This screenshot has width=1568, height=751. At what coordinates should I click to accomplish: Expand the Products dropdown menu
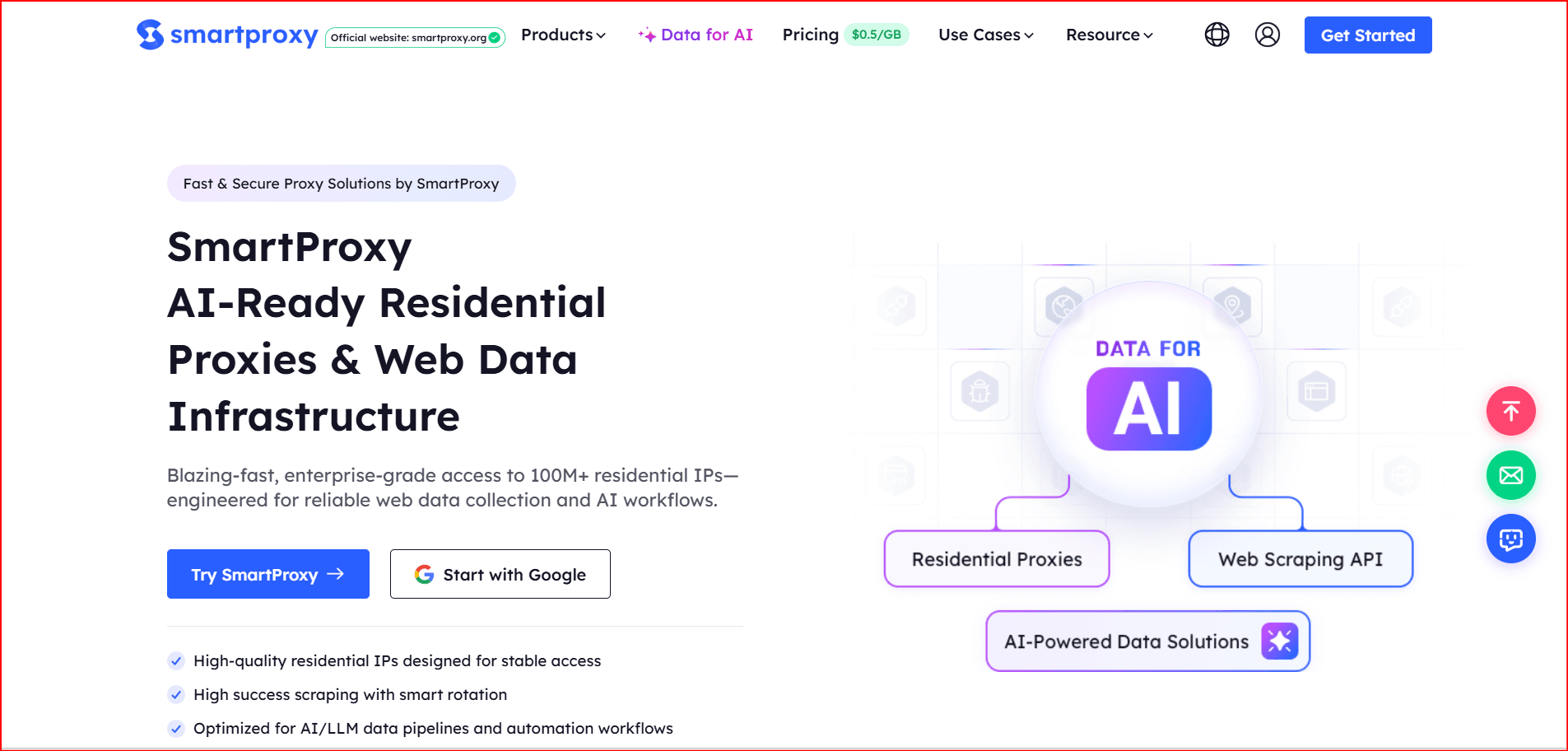pyautogui.click(x=563, y=35)
